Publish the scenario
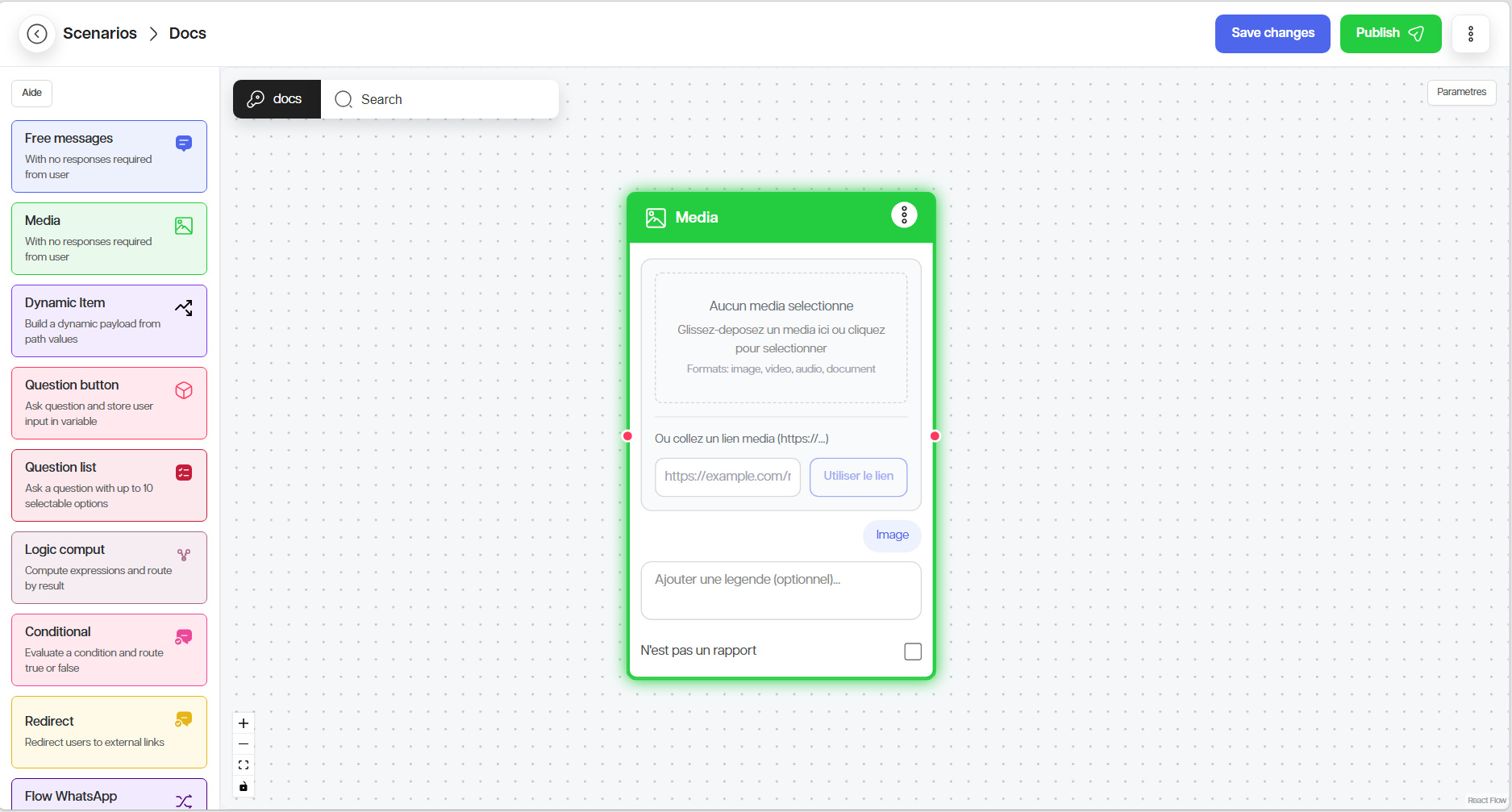The height and width of the screenshot is (812, 1512). pyautogui.click(x=1389, y=34)
